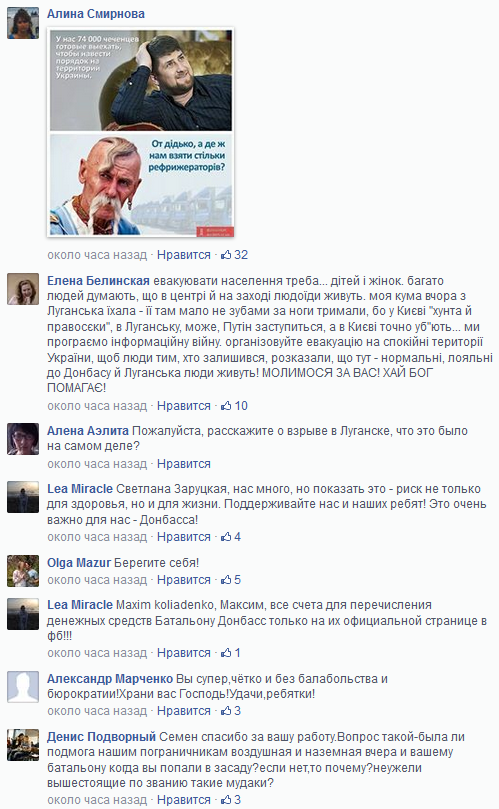Click Алена Аэлита's profile avatar
Viewport: 499px width, 809px height.
(23, 439)
